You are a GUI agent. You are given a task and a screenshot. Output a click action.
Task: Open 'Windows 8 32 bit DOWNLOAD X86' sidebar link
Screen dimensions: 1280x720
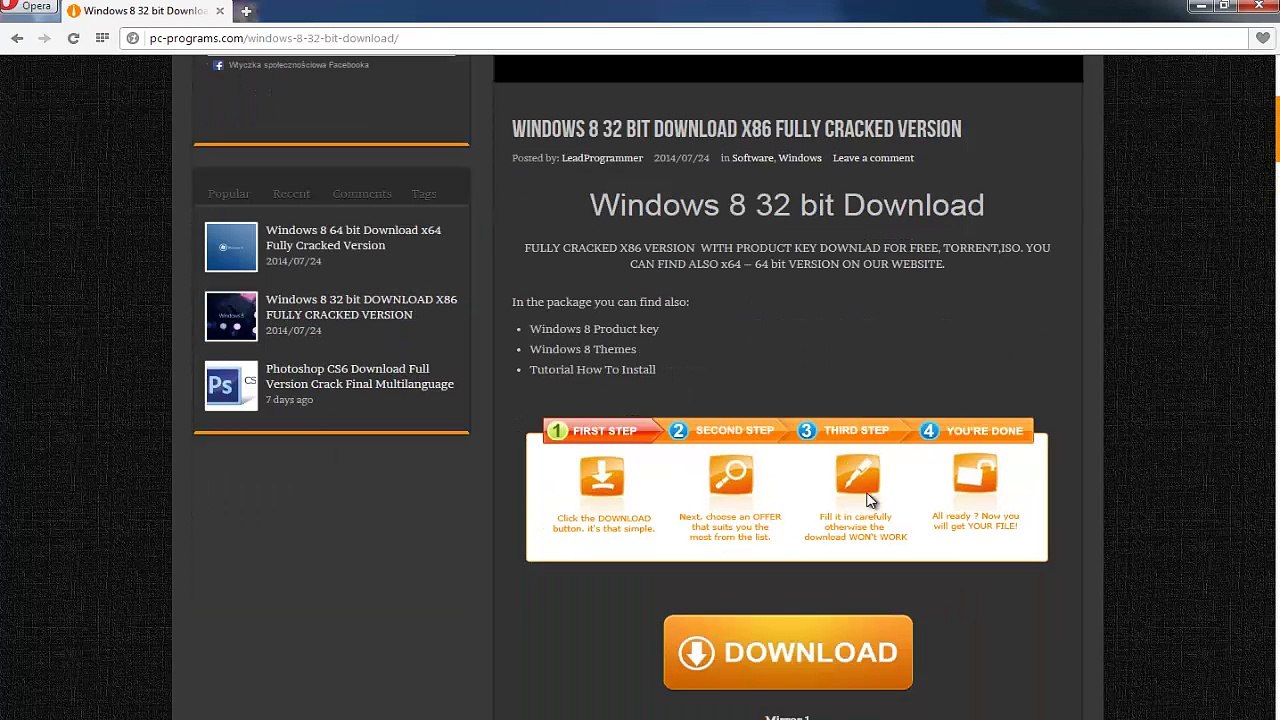tap(361, 306)
